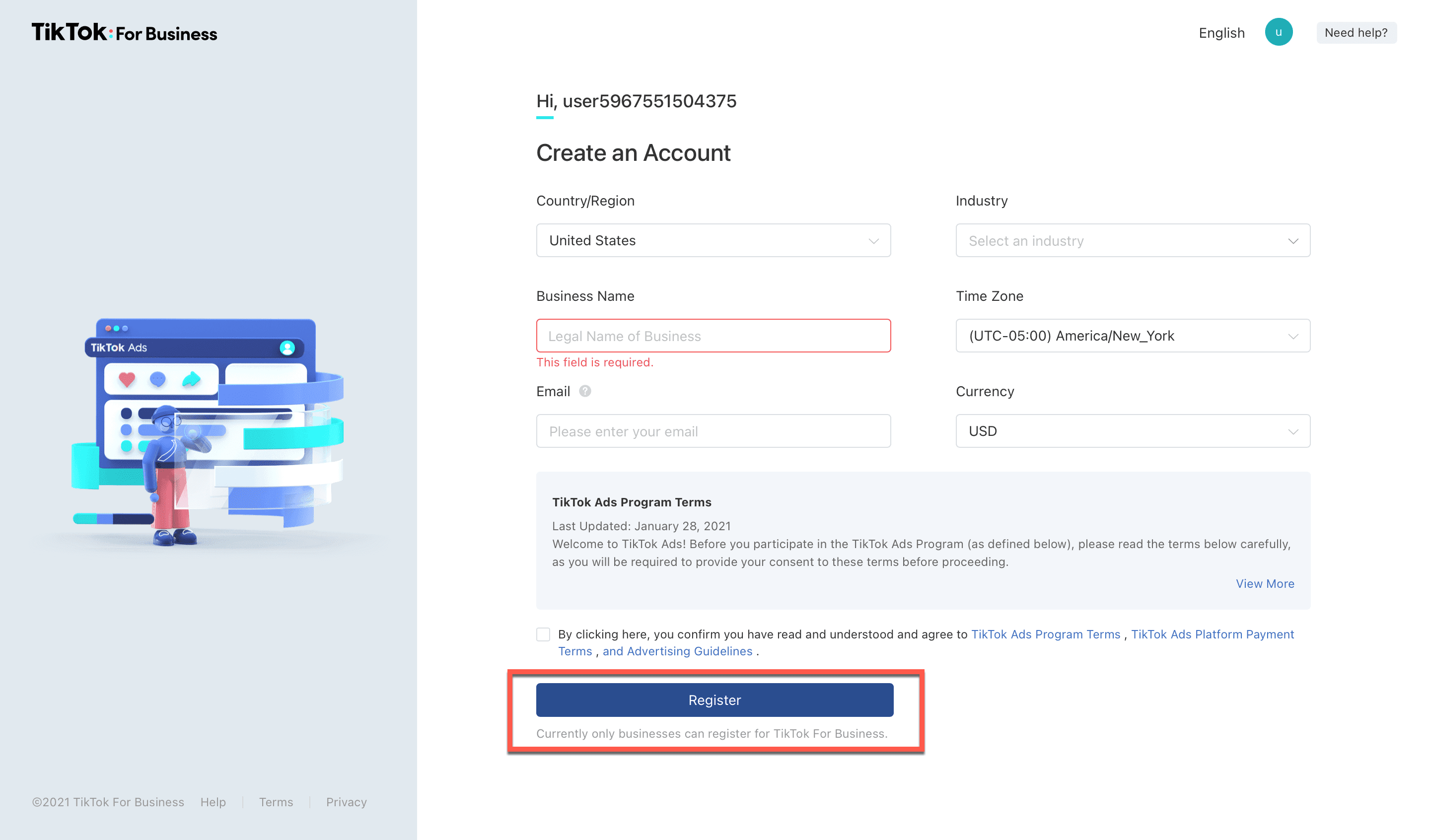Open the Time Zone dropdown
The image size is (1429, 840).
[1133, 336]
